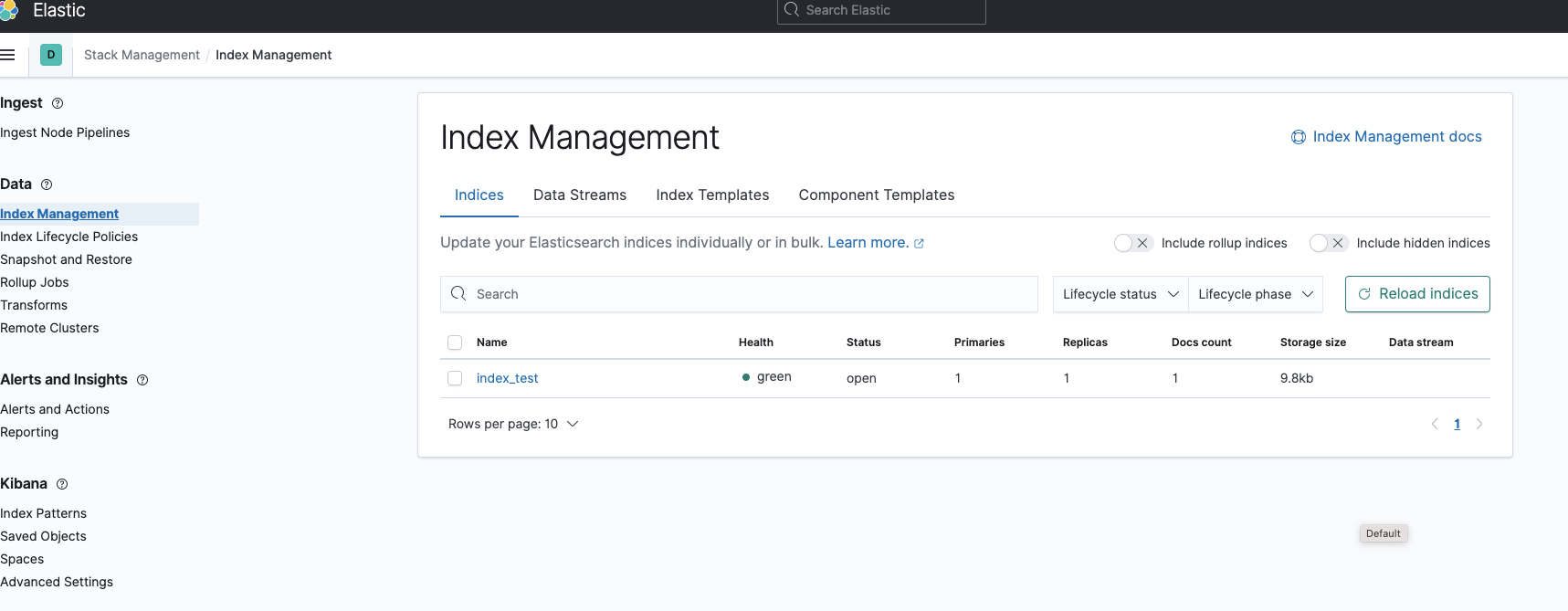Viewport: 1568px width, 611px height.
Task: Sort by the Data stream column header
Action: pyautogui.click(x=1421, y=342)
